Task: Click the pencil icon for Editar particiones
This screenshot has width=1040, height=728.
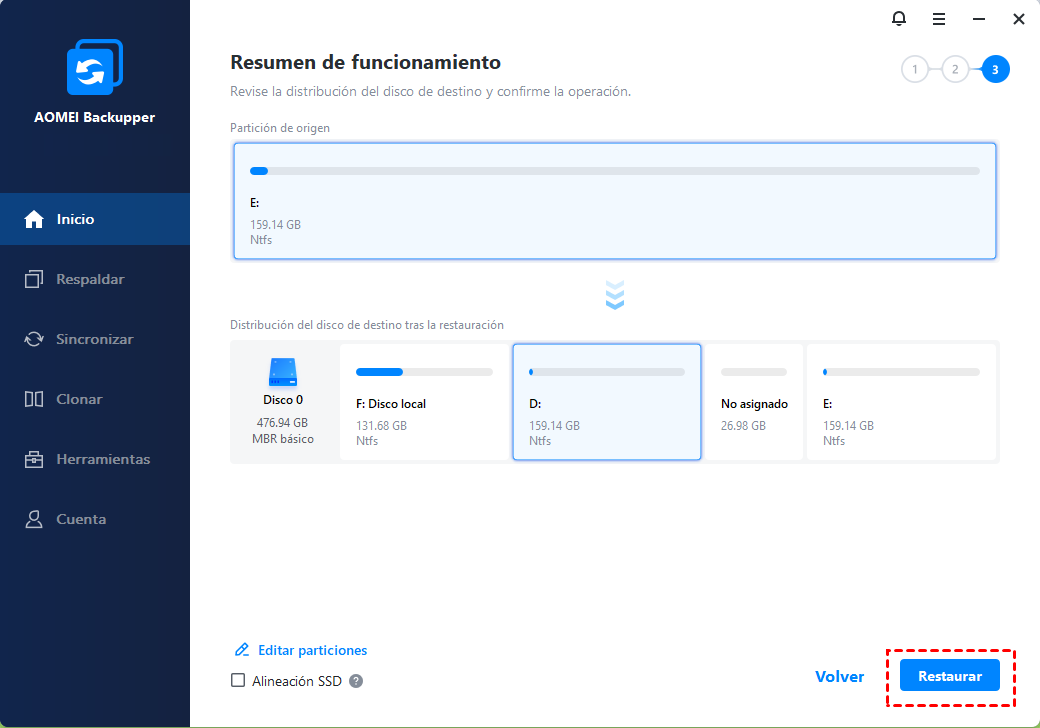Action: pos(241,650)
